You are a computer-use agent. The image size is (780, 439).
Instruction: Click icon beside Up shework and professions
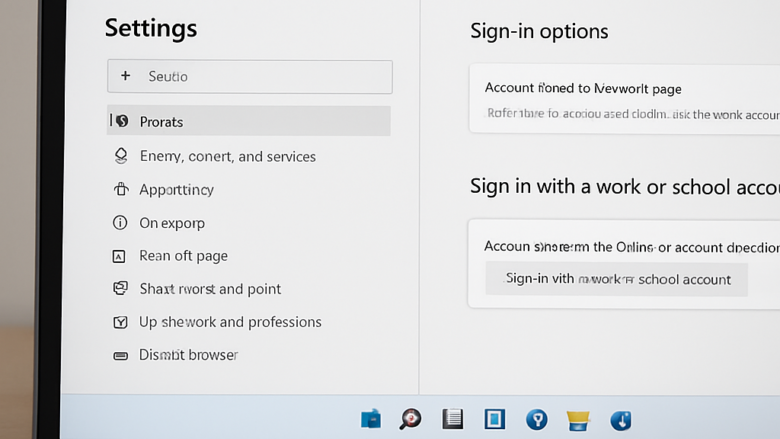[x=120, y=322]
